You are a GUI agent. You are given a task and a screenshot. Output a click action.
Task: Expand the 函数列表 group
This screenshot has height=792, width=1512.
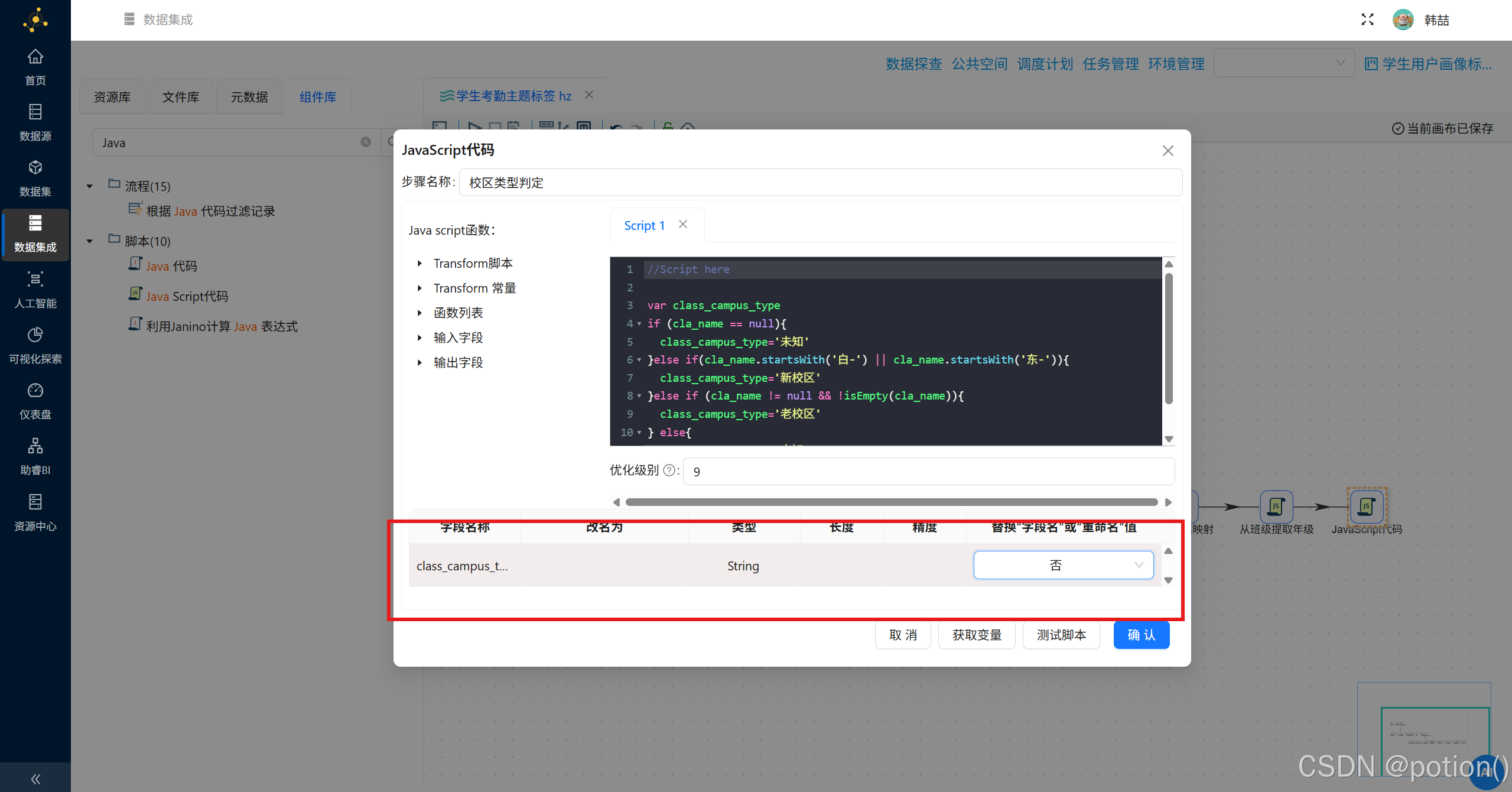(x=420, y=313)
